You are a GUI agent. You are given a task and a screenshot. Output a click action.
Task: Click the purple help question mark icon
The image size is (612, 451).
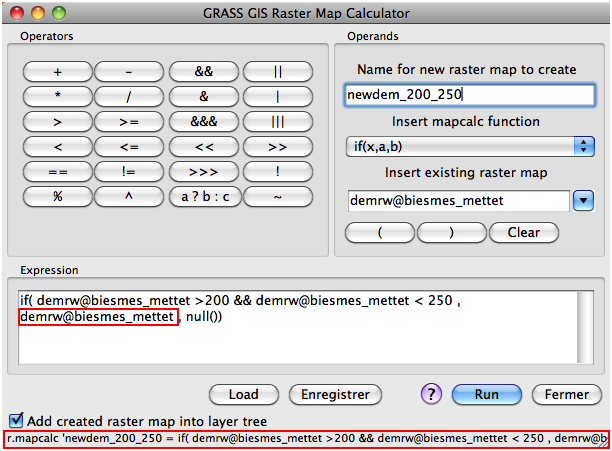coord(431,394)
